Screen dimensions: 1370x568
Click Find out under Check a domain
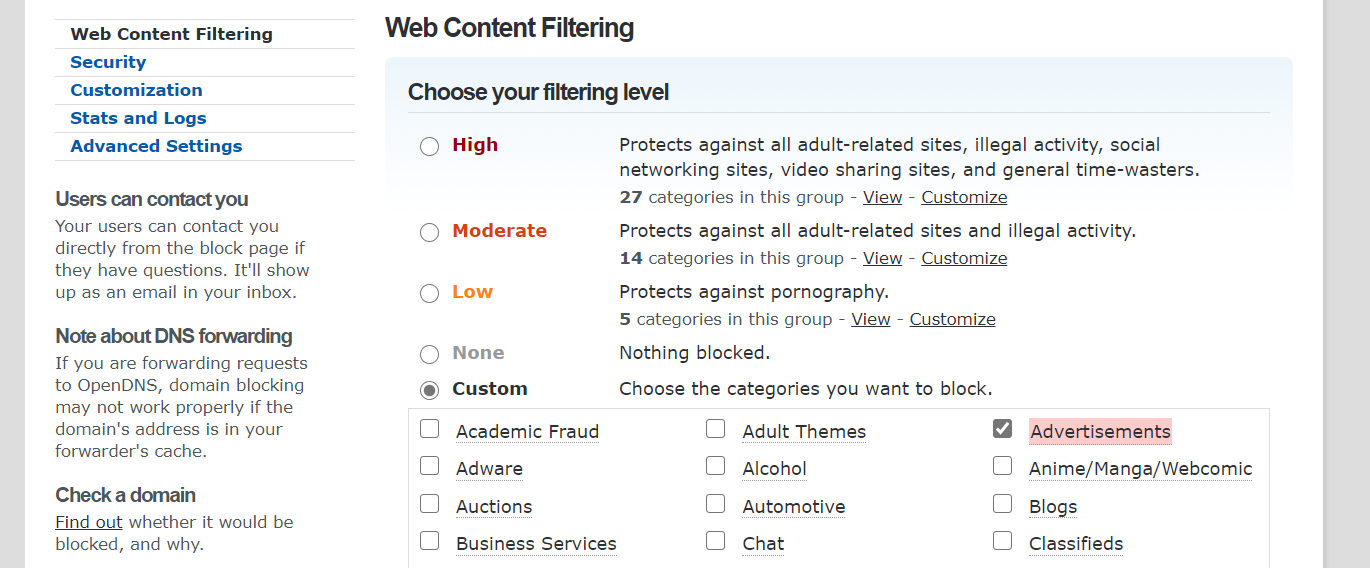coord(89,522)
